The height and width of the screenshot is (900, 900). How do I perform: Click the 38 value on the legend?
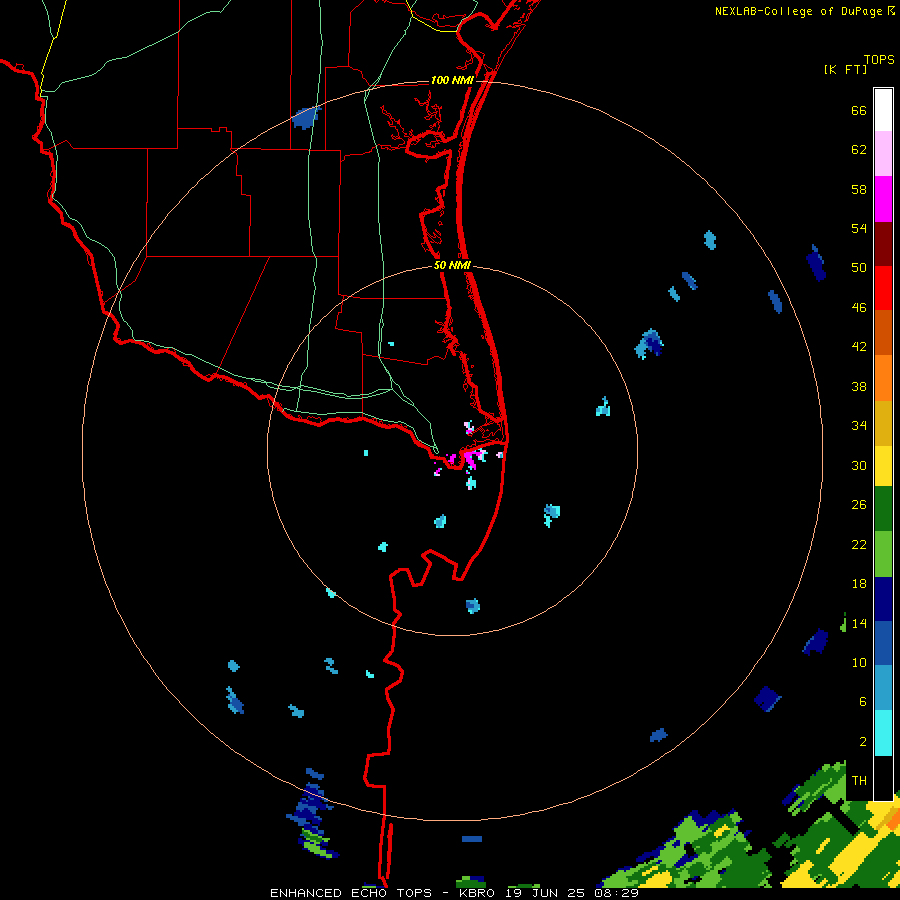point(859,386)
